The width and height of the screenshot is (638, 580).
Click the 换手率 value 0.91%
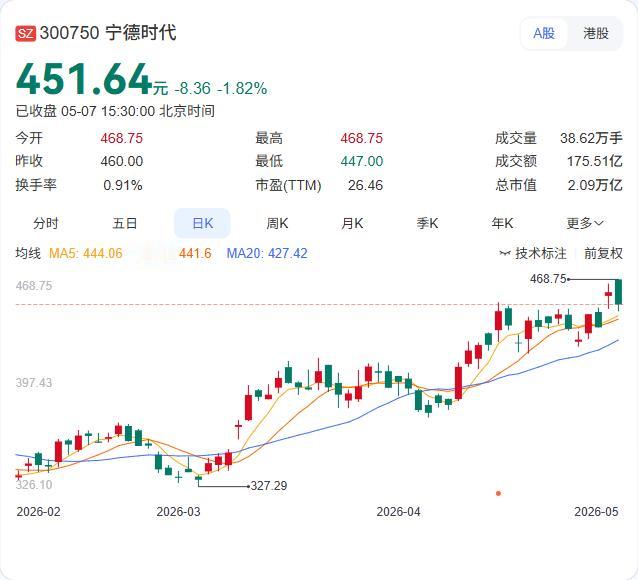tap(122, 185)
